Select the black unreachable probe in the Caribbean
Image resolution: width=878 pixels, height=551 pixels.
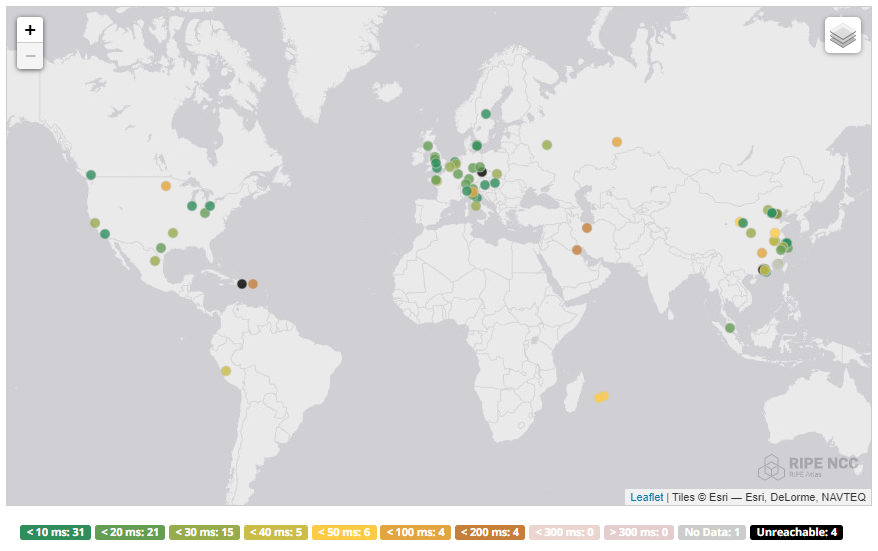[242, 284]
